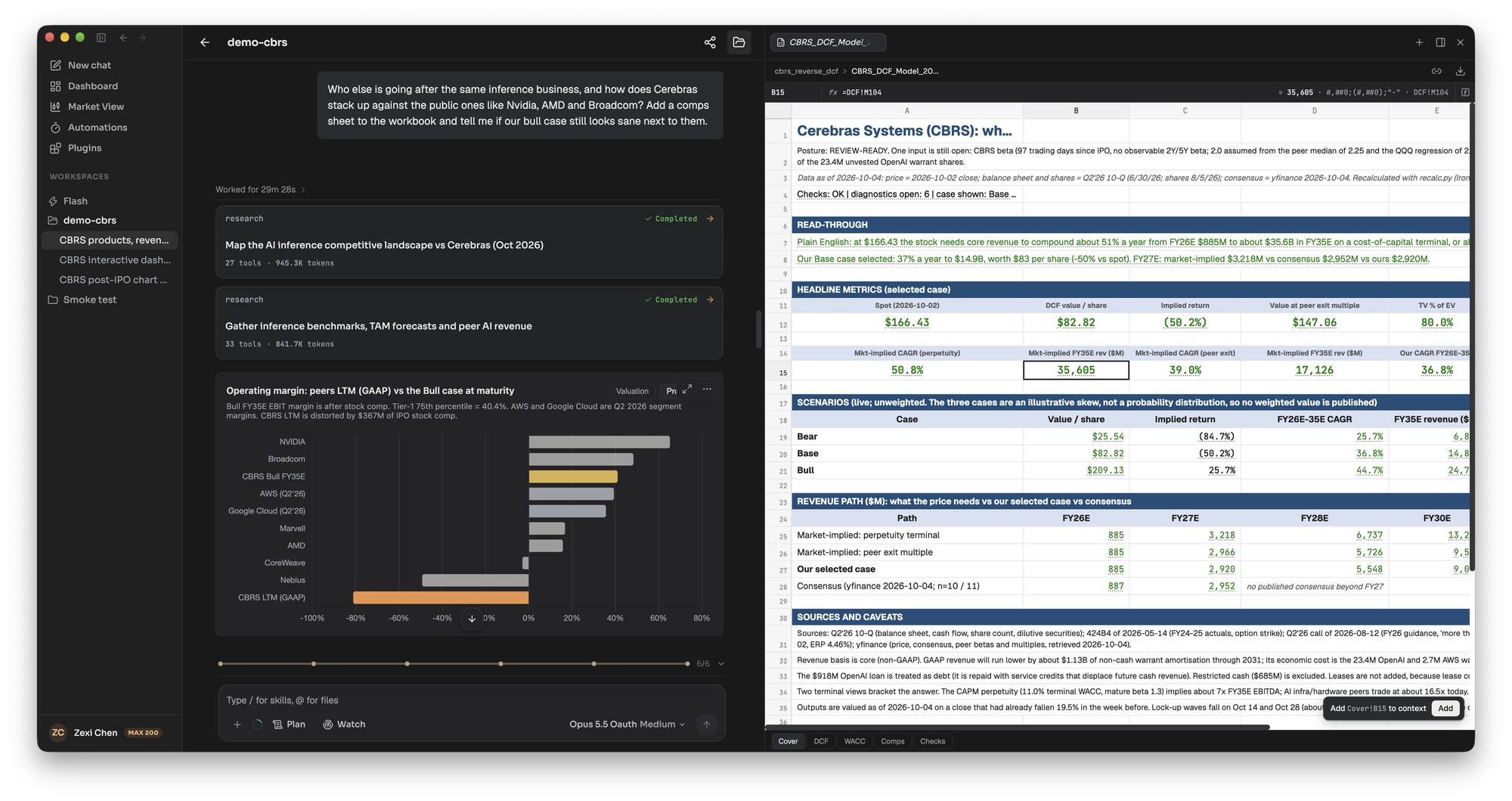Open Market View
1512x801 pixels.
pyautogui.click(x=95, y=107)
